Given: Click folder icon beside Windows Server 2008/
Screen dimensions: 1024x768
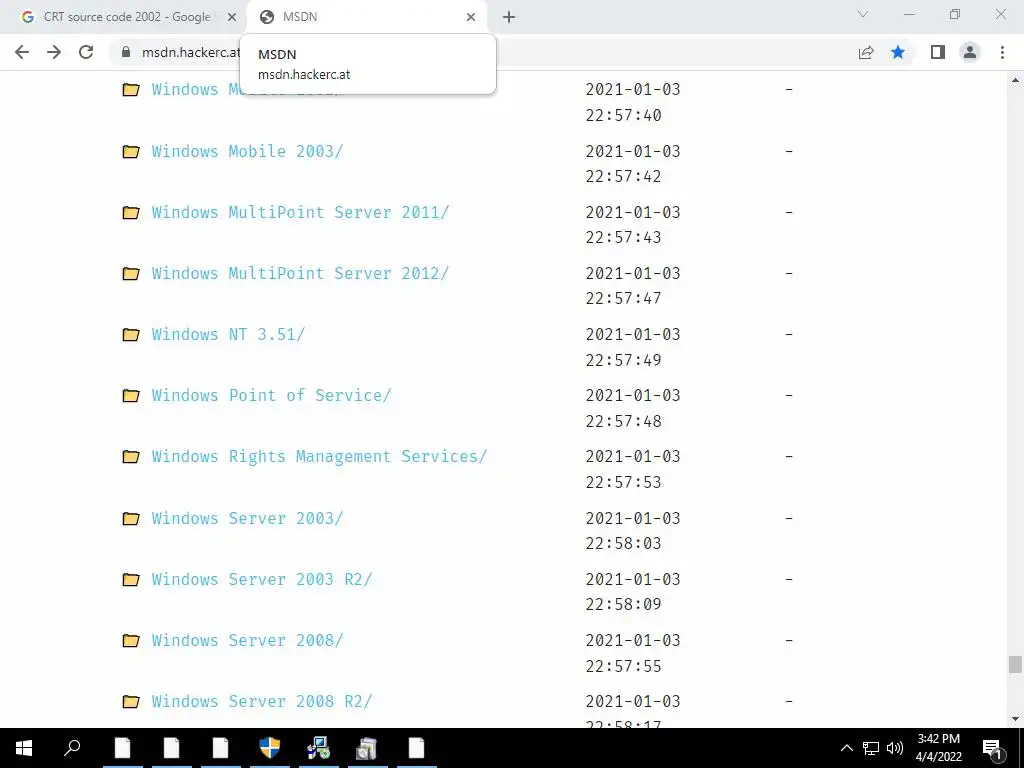Looking at the screenshot, I should [131, 641].
